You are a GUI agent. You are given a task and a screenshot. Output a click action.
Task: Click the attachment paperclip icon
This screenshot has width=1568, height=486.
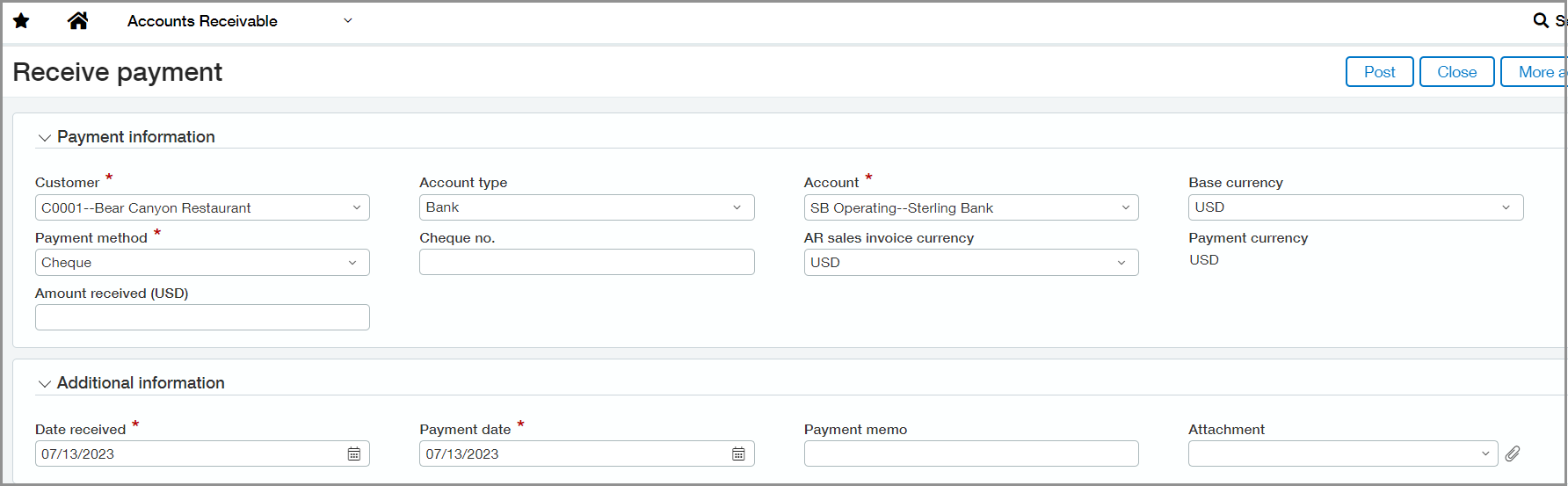click(1512, 454)
